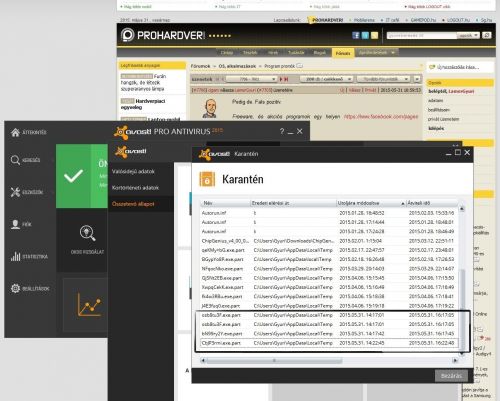Click the red next-page arrows in forum toolbar
500x401 pixels.
(x=284, y=79)
